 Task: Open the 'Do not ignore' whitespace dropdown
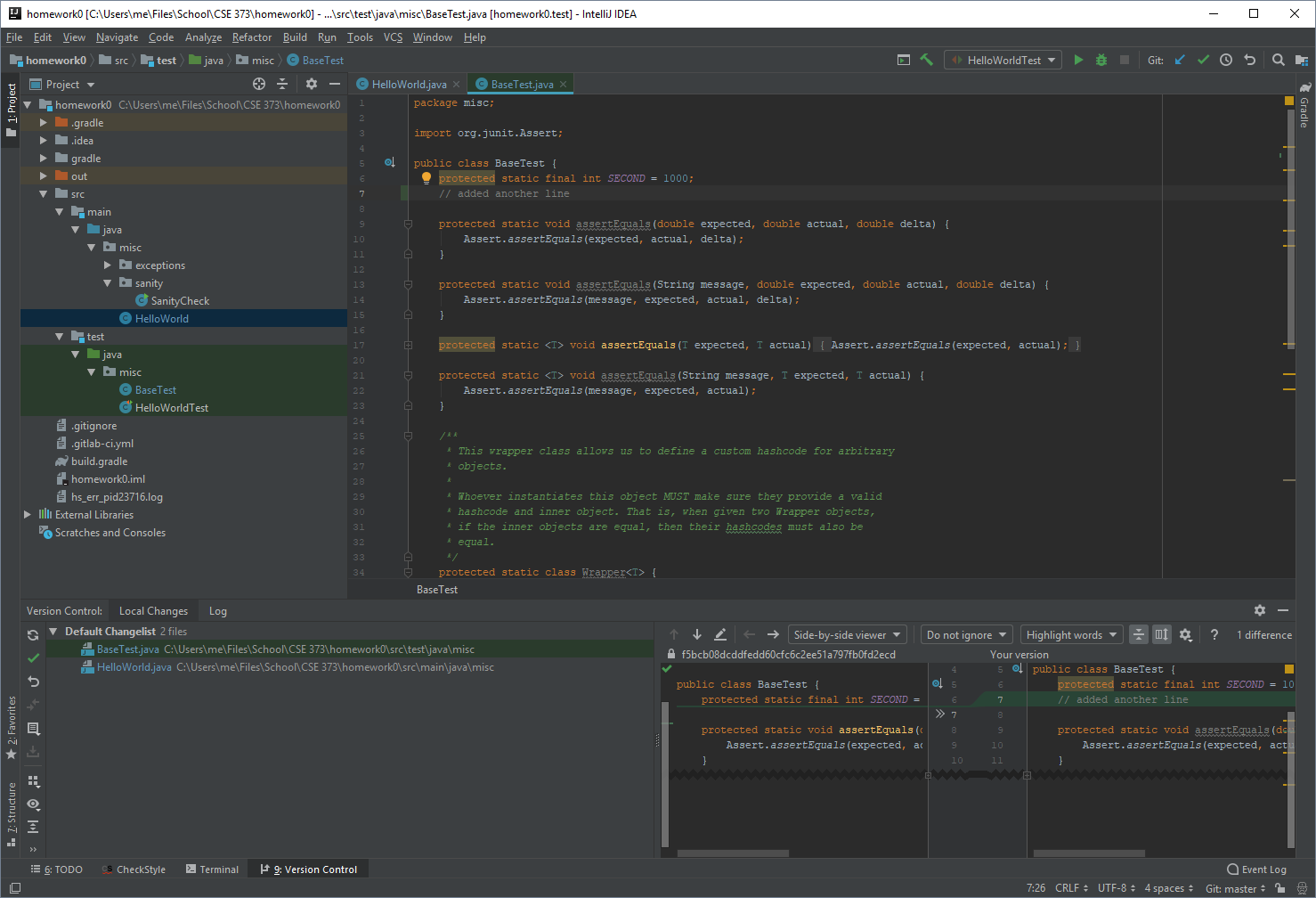coord(966,634)
